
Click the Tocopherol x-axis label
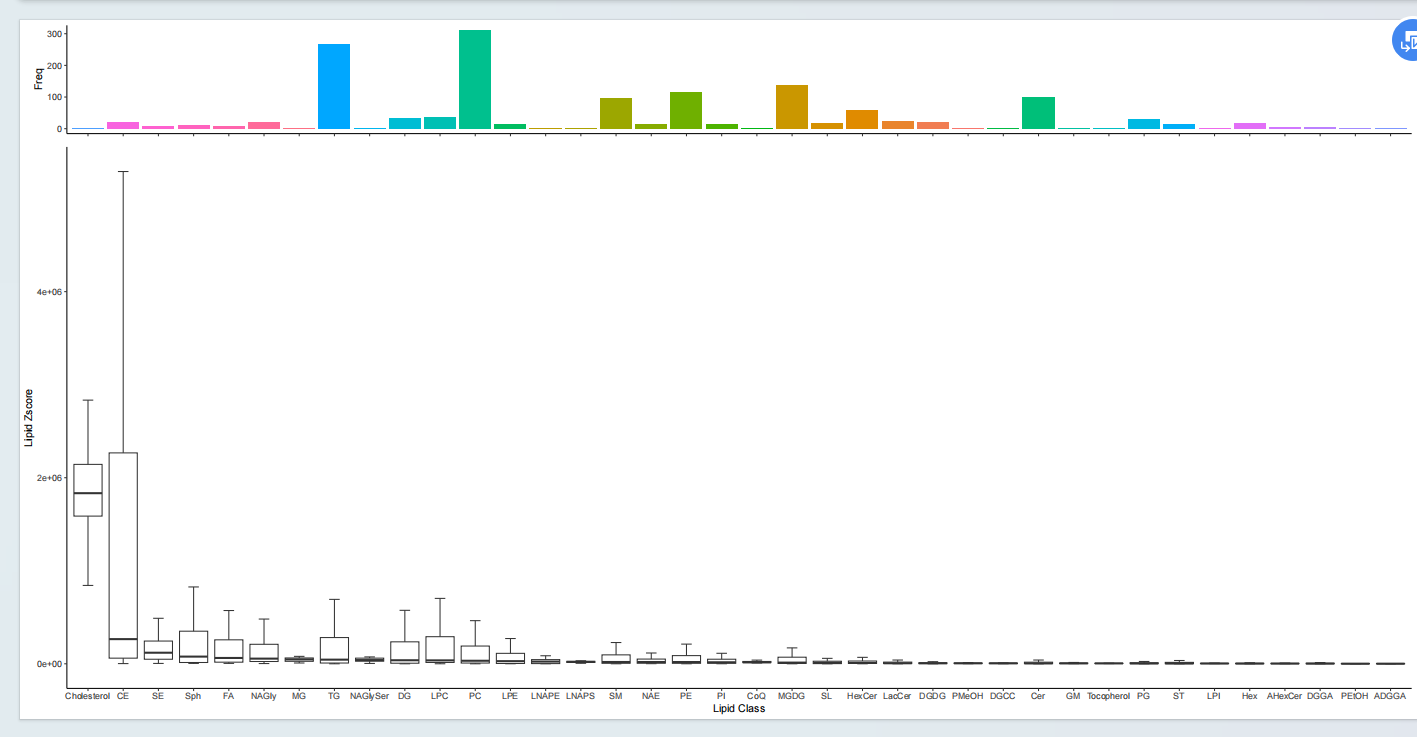pos(1108,695)
